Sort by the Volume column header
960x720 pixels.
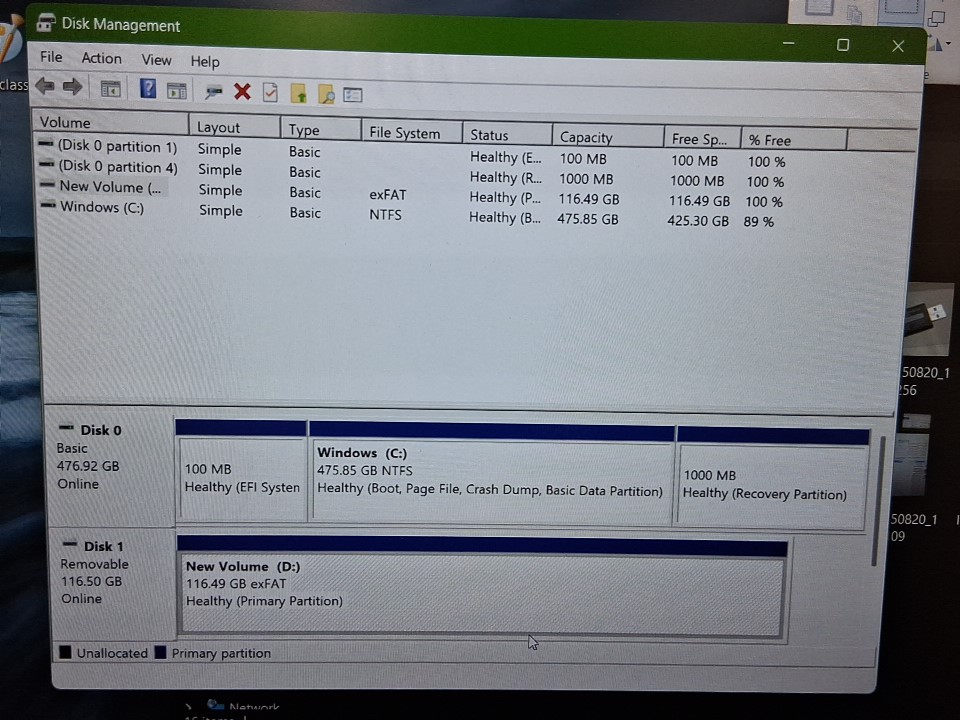point(111,122)
